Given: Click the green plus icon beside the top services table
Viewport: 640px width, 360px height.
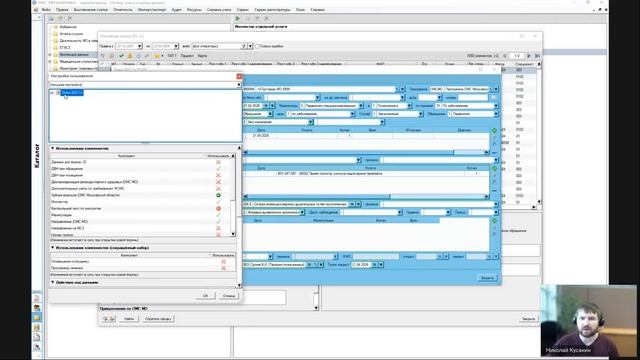Looking at the screenshot, I should coord(494,130).
